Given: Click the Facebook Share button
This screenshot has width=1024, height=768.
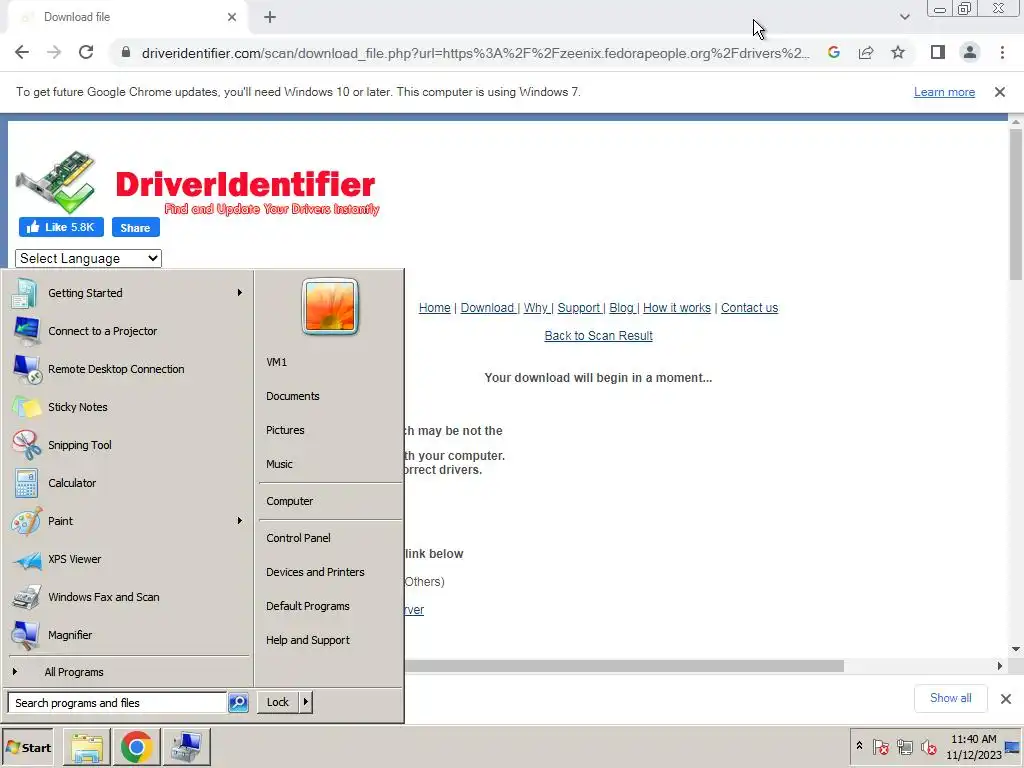Looking at the screenshot, I should (135, 227).
